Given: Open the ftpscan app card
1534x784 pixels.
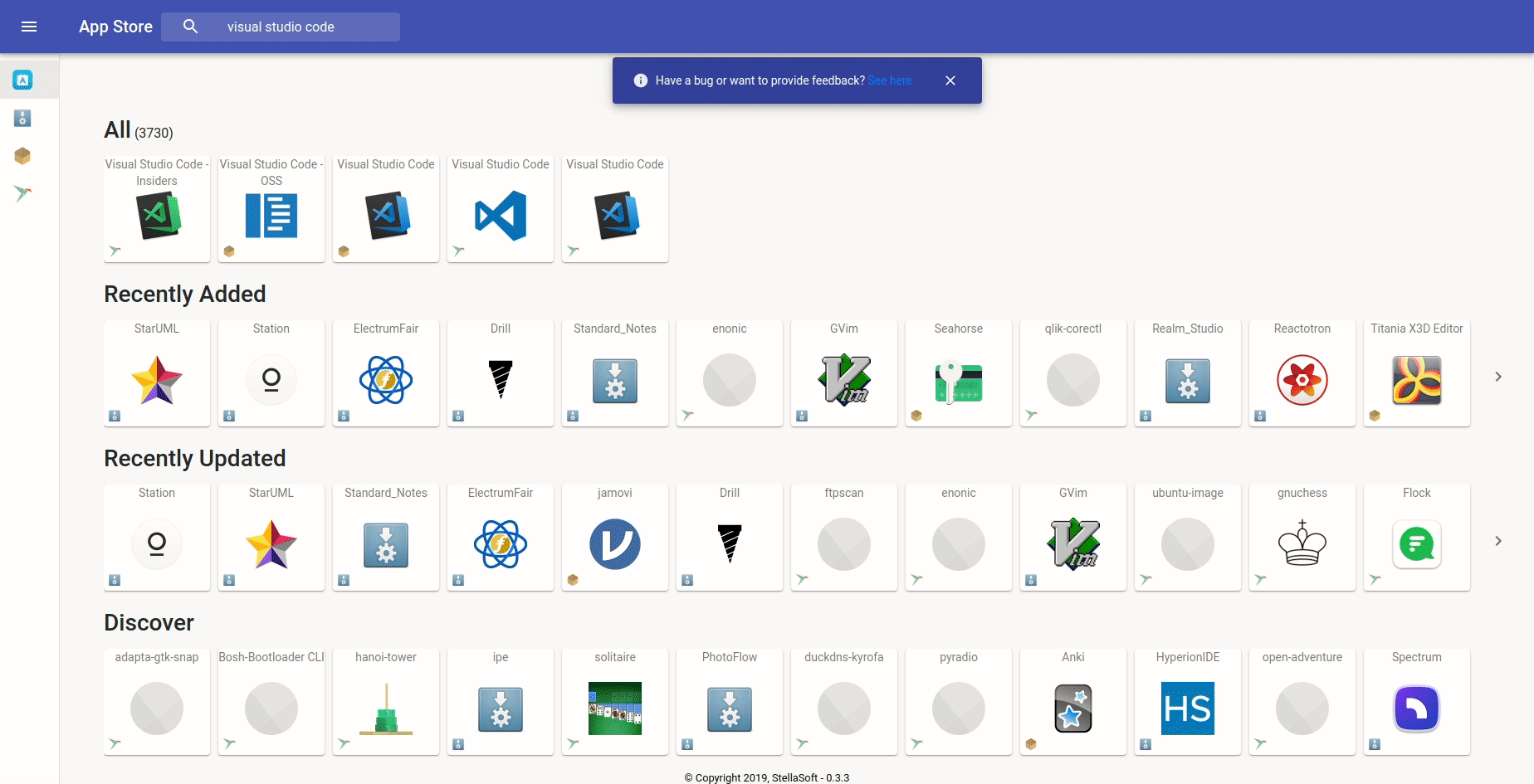Looking at the screenshot, I should coord(844,538).
